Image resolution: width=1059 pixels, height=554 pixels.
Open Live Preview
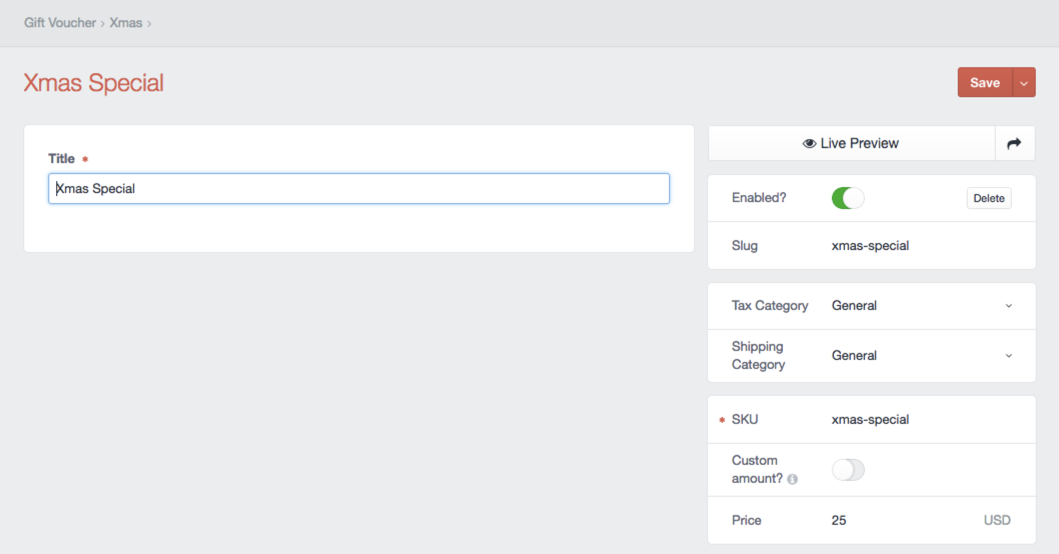point(852,144)
